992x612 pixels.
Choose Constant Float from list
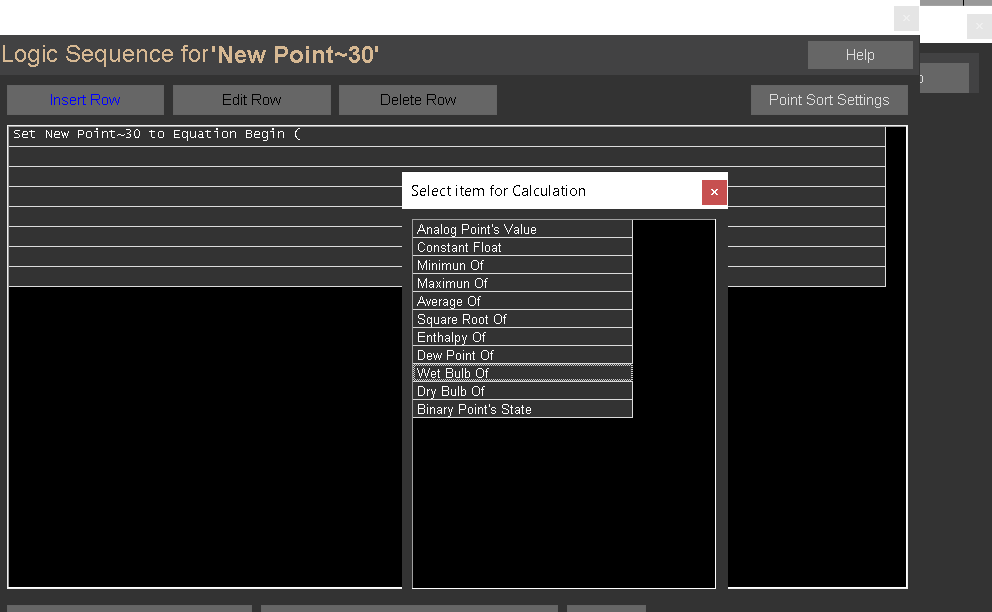tap(522, 247)
